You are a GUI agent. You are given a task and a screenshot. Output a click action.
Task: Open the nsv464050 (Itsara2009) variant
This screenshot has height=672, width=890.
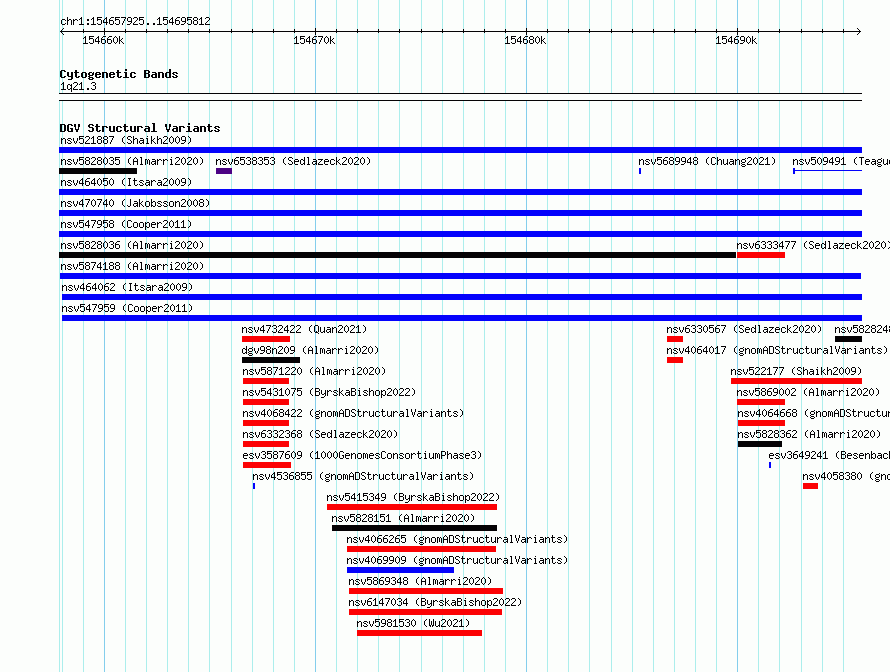(x=126, y=182)
